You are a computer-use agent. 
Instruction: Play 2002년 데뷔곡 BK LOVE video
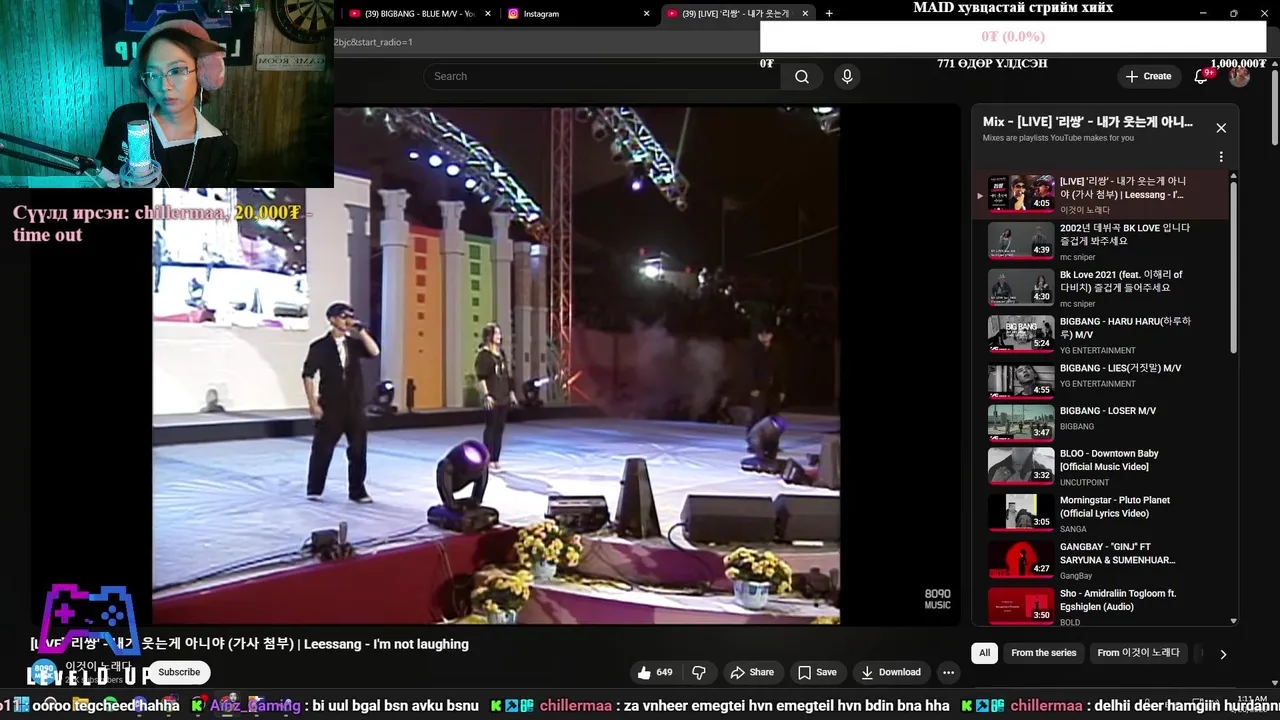(x=1100, y=241)
